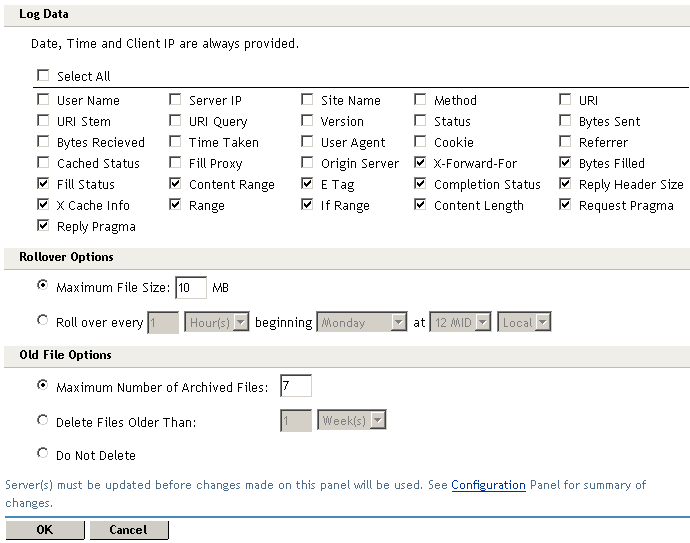
Task: Tick the Cookie checkbox
Action: pos(420,141)
